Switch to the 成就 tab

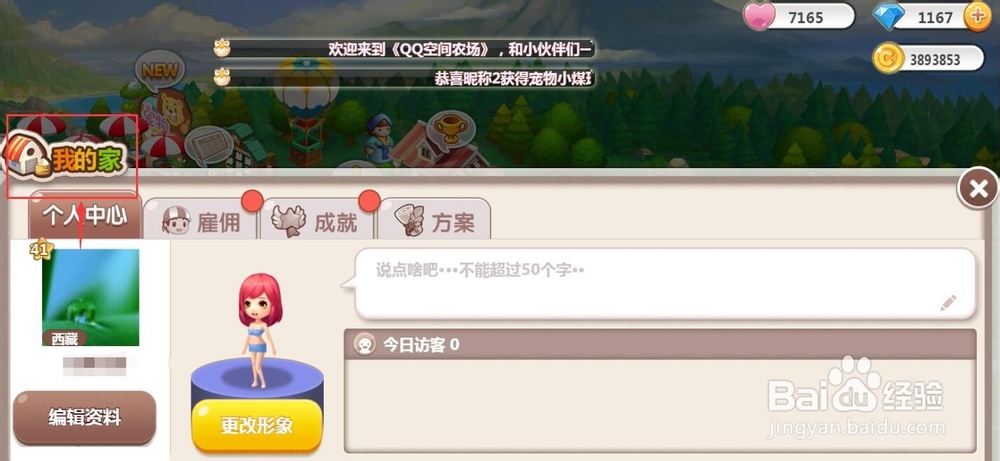(x=318, y=220)
